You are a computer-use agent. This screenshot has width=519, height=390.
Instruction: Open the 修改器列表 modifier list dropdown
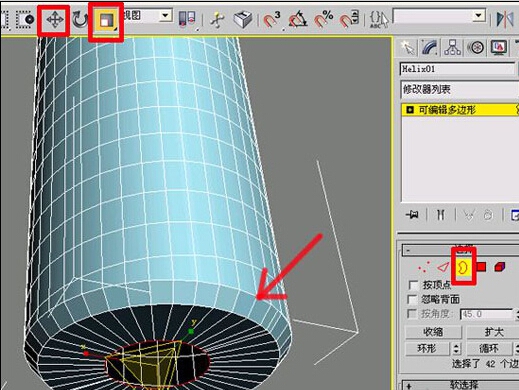click(459, 89)
